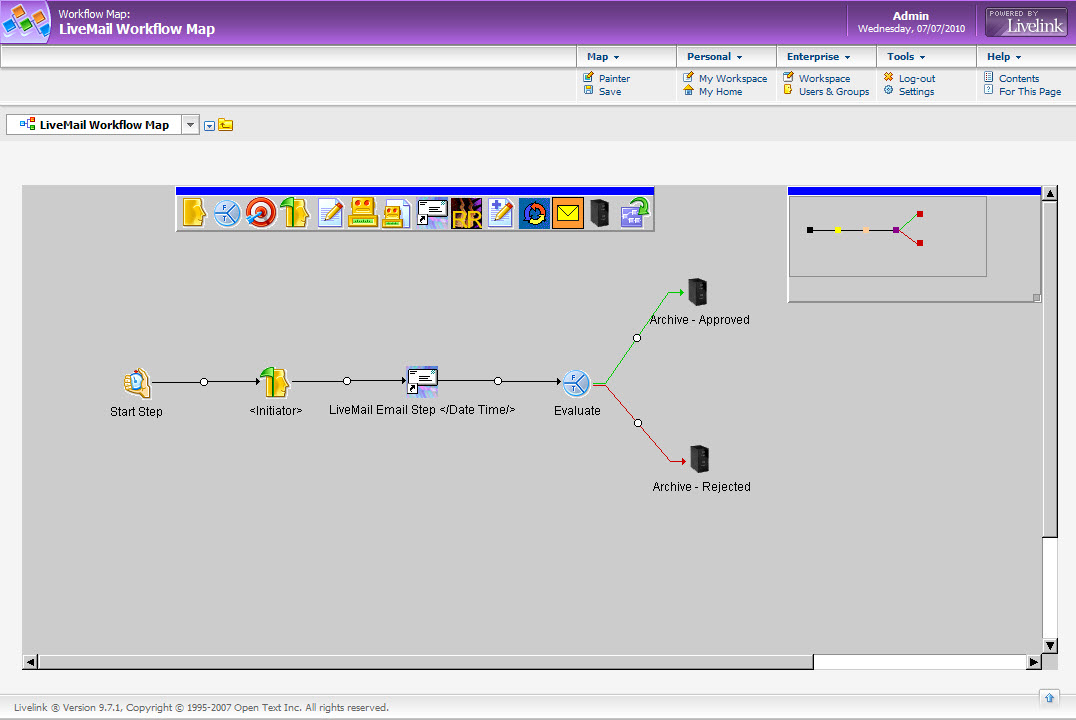Open the Help menu
This screenshot has height=720, width=1076.
click(1004, 57)
